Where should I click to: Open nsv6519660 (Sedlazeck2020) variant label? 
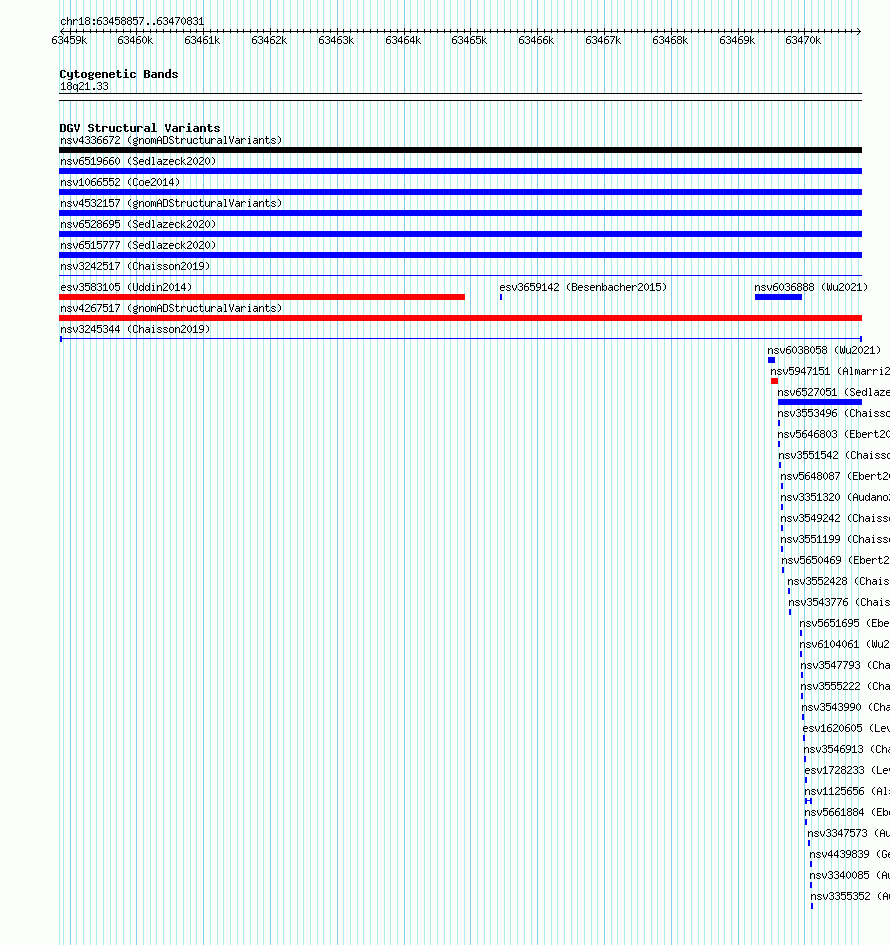[138, 162]
